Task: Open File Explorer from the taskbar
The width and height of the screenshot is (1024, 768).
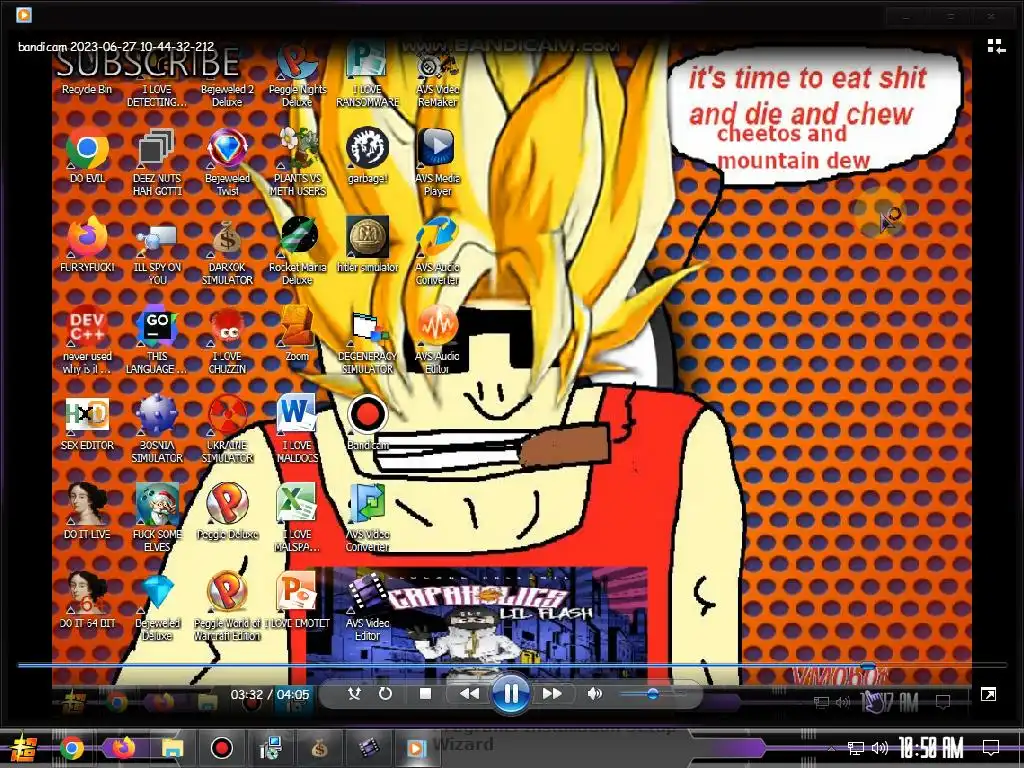Action: 172,748
